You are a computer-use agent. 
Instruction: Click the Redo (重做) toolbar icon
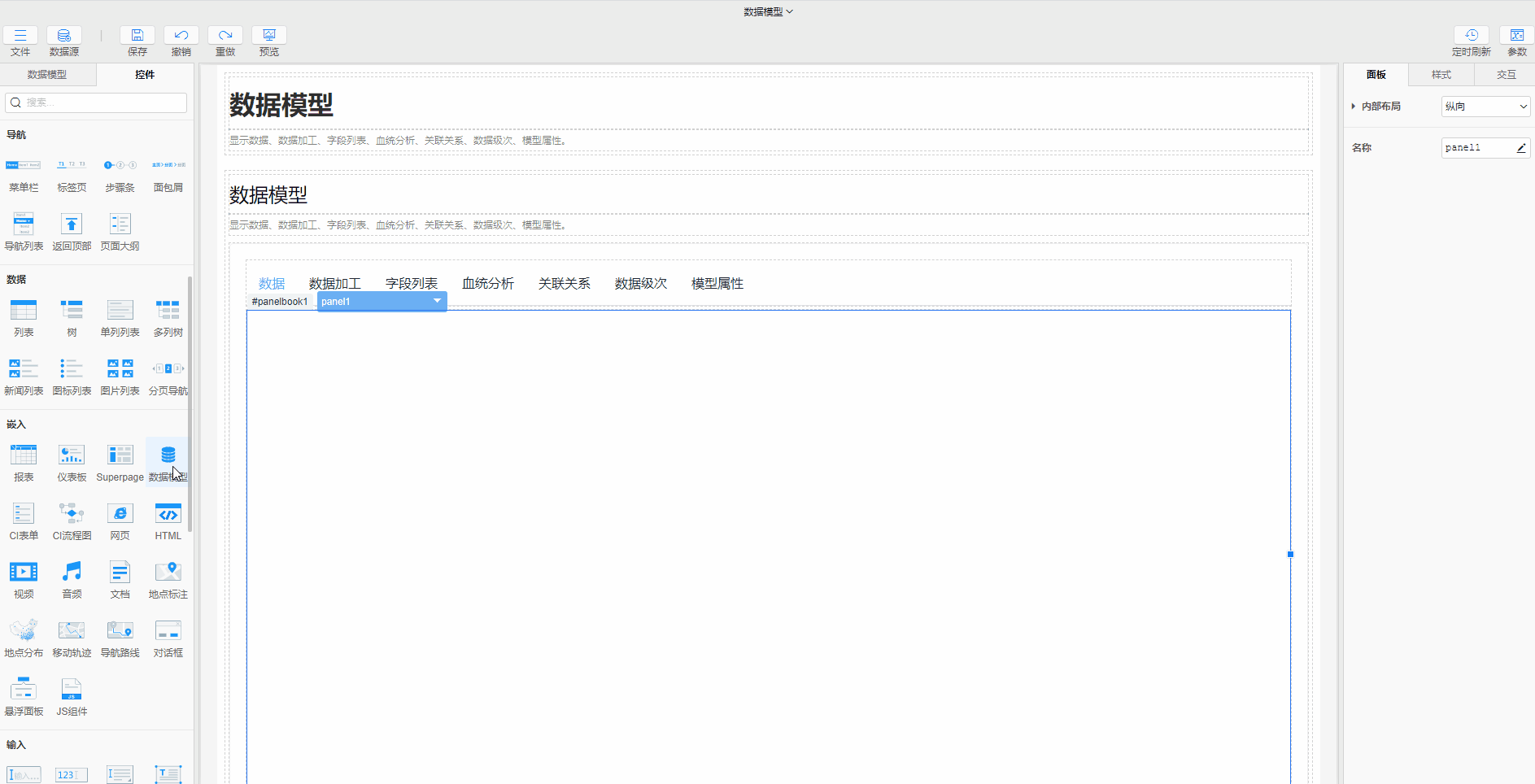[x=225, y=36]
